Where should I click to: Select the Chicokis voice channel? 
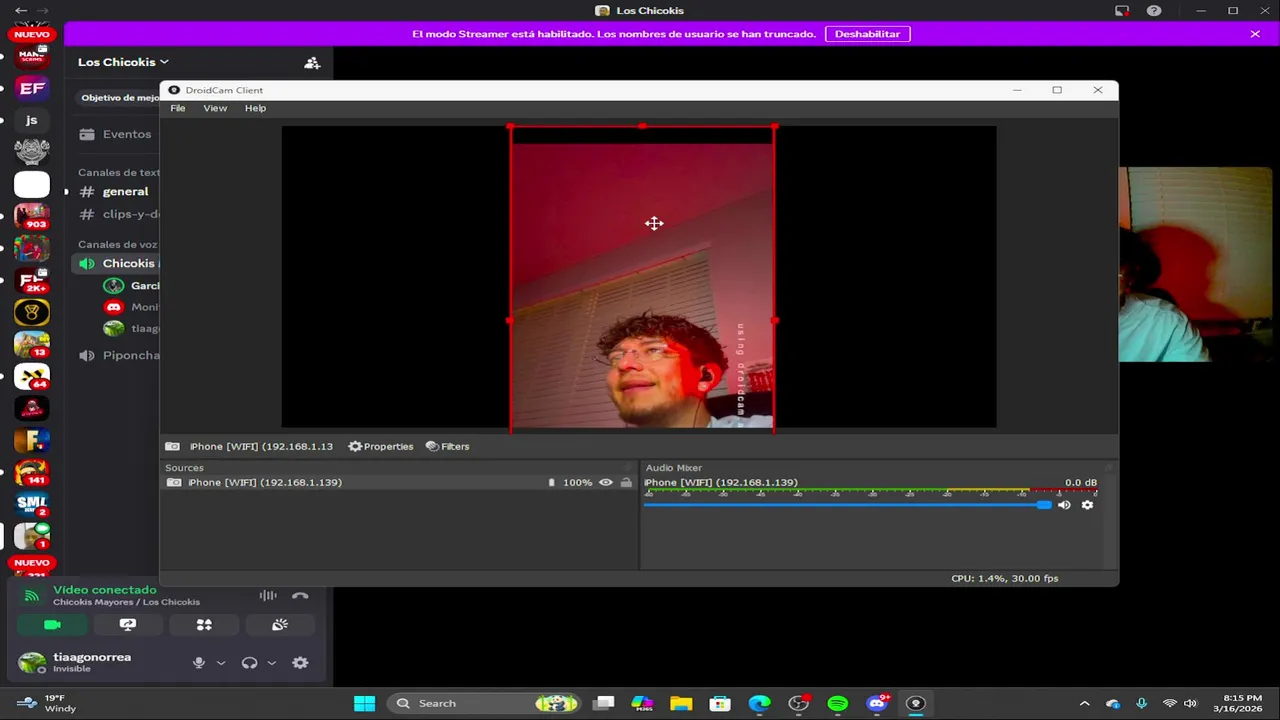coord(117,264)
